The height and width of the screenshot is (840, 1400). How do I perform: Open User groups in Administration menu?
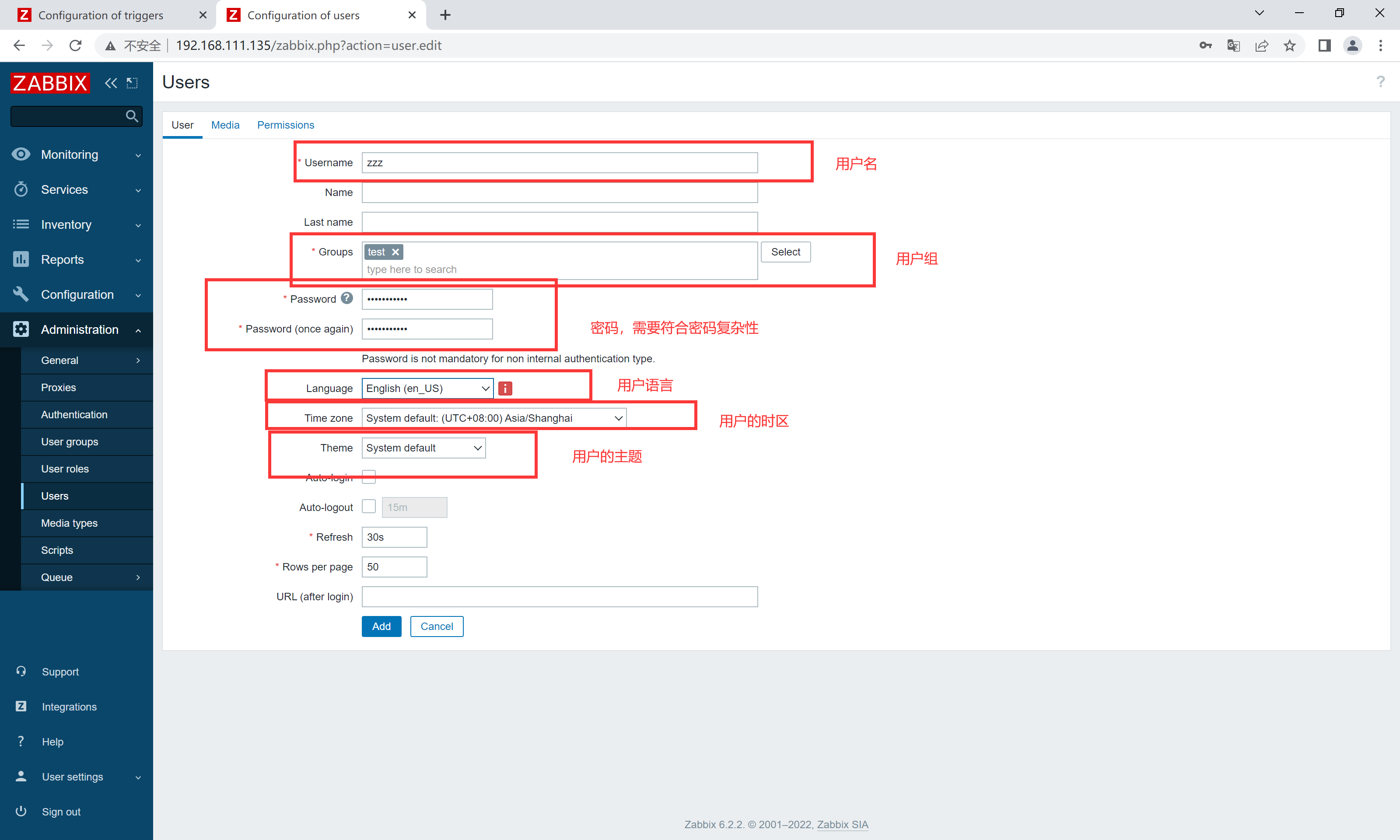87,442
